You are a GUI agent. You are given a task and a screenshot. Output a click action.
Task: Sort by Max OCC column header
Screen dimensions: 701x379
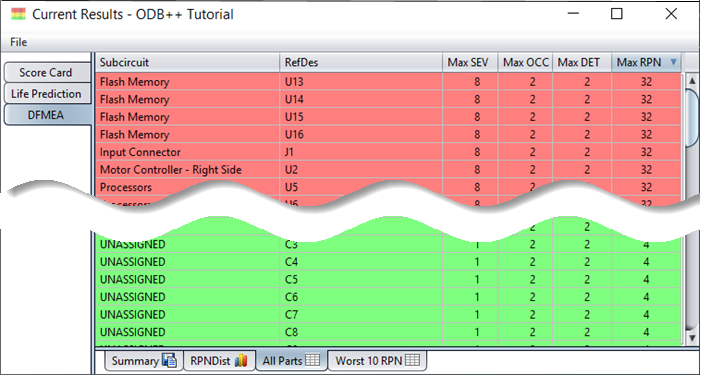coord(525,62)
